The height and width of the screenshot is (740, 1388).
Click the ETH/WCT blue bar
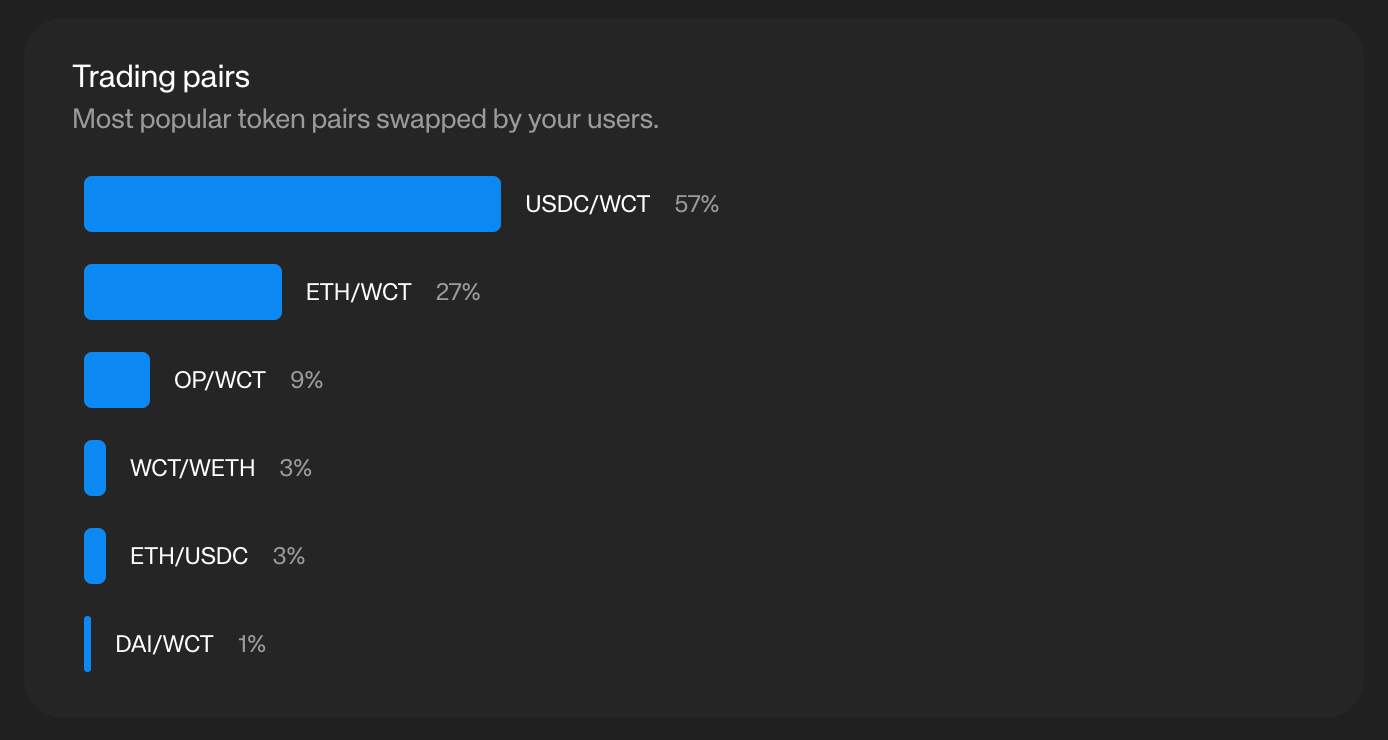coord(183,292)
